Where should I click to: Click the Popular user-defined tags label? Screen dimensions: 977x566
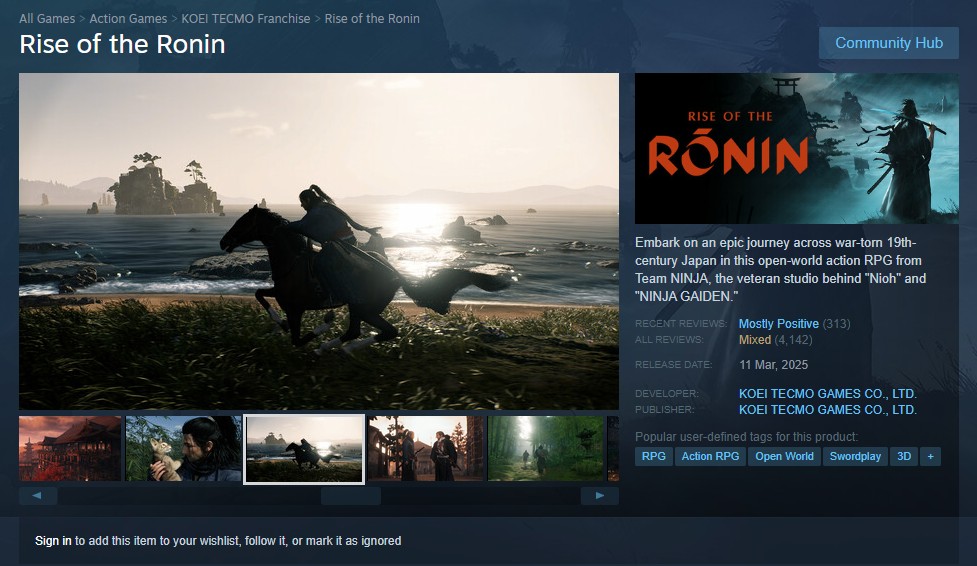746,437
